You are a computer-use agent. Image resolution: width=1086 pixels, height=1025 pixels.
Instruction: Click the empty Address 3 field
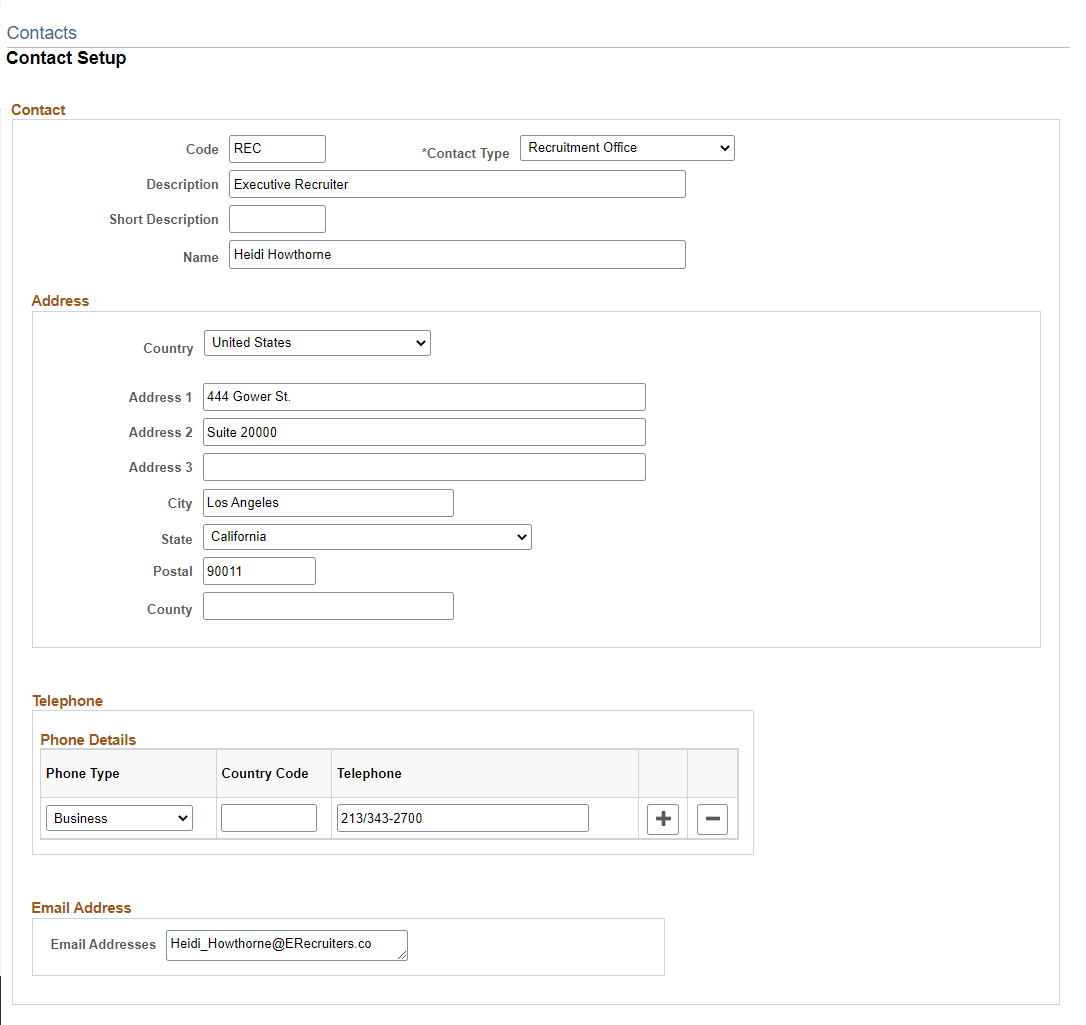(423, 466)
